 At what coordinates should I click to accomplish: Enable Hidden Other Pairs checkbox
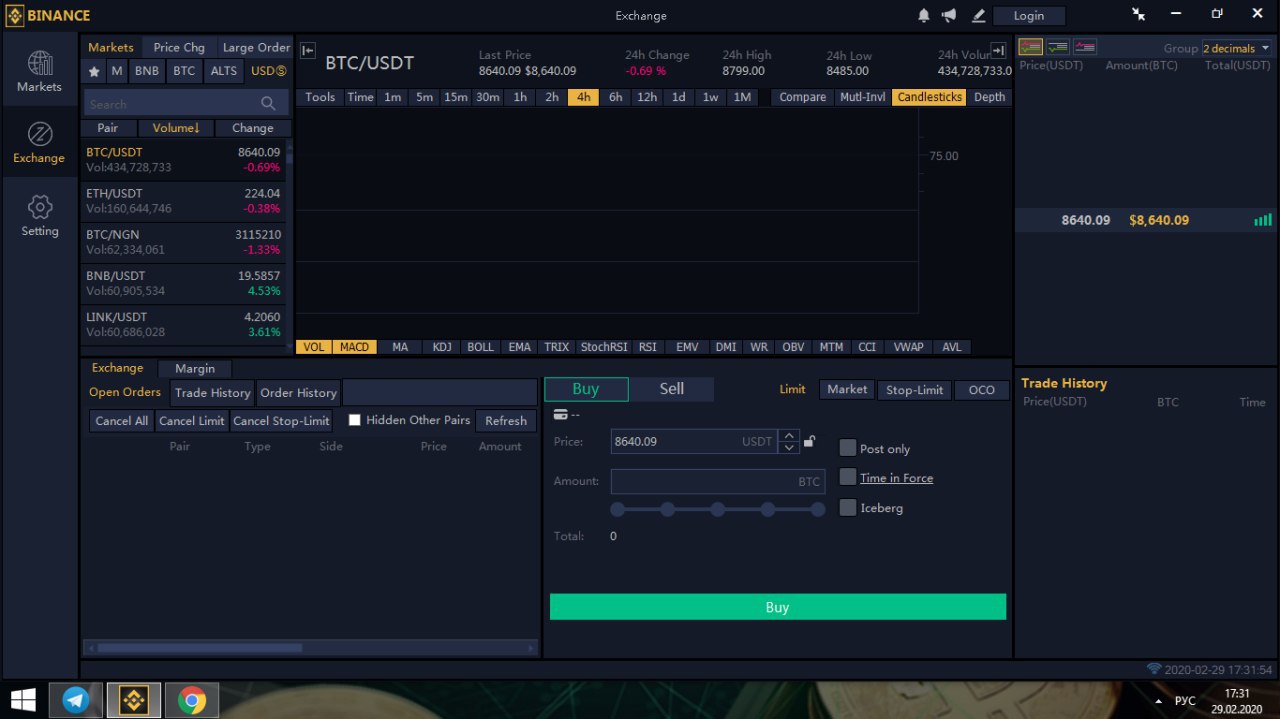click(x=354, y=420)
